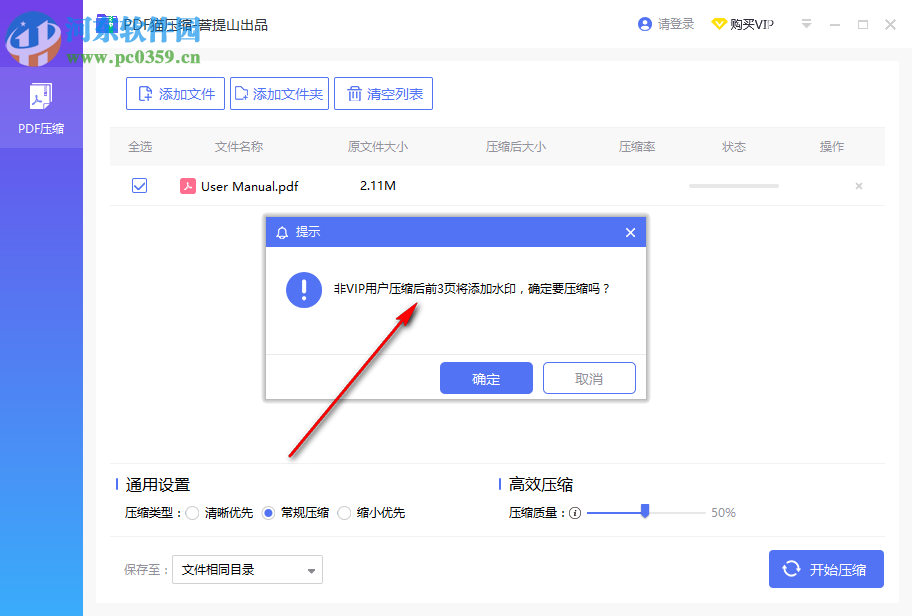Clear the list using the 清空列表 trash icon

point(355,93)
